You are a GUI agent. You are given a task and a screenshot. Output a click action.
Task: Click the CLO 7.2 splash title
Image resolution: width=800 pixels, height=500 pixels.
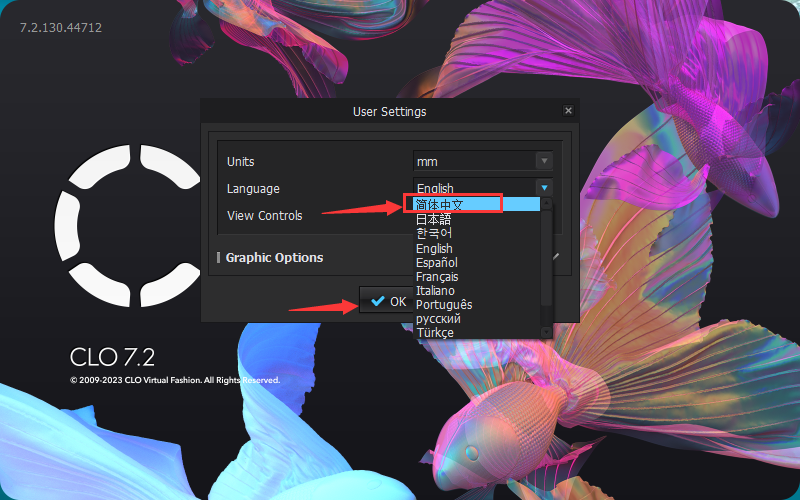(112, 357)
